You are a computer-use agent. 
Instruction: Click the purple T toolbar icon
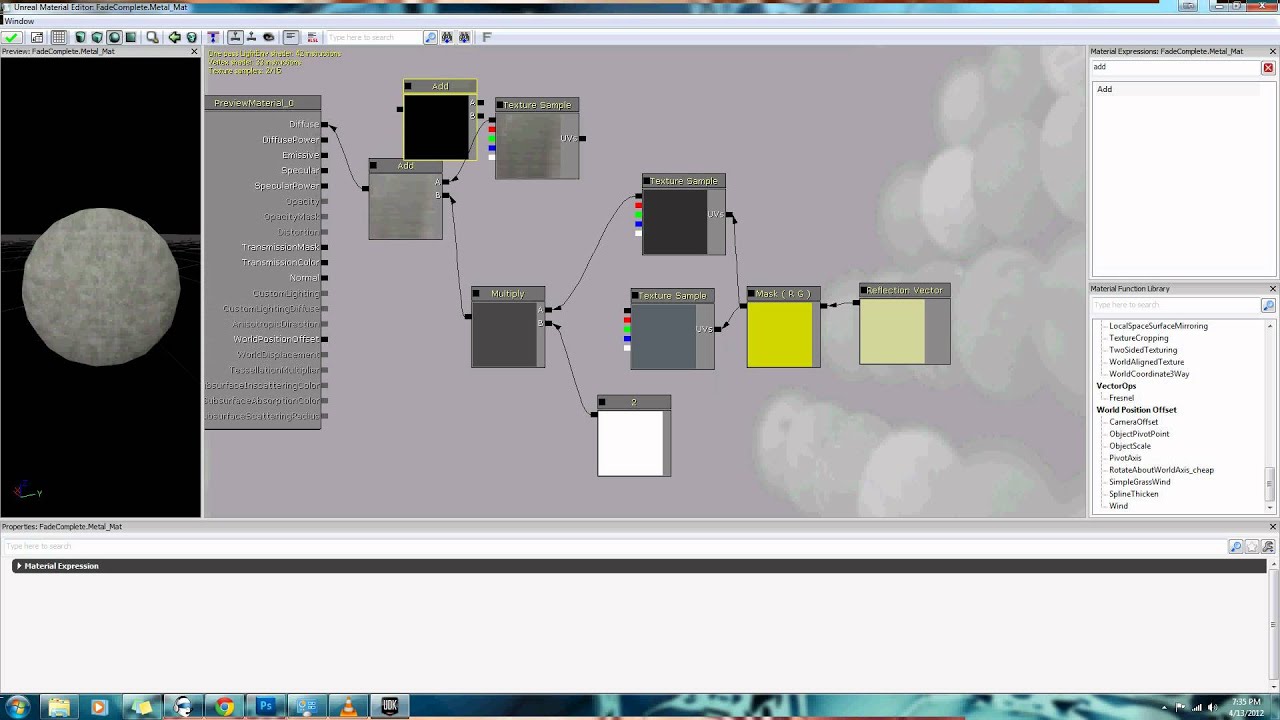(x=212, y=37)
